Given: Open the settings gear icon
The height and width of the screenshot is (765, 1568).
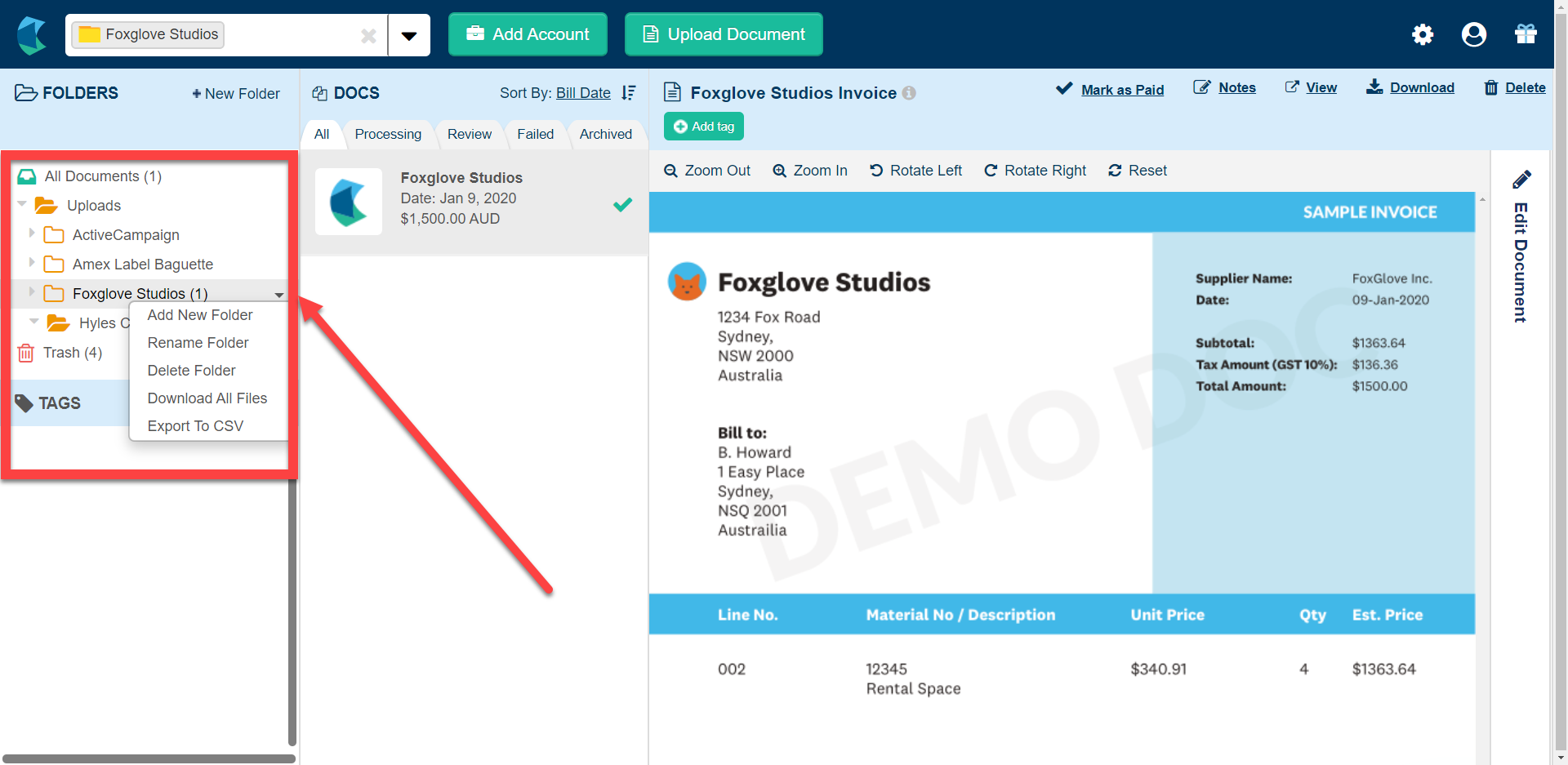Looking at the screenshot, I should [x=1422, y=34].
